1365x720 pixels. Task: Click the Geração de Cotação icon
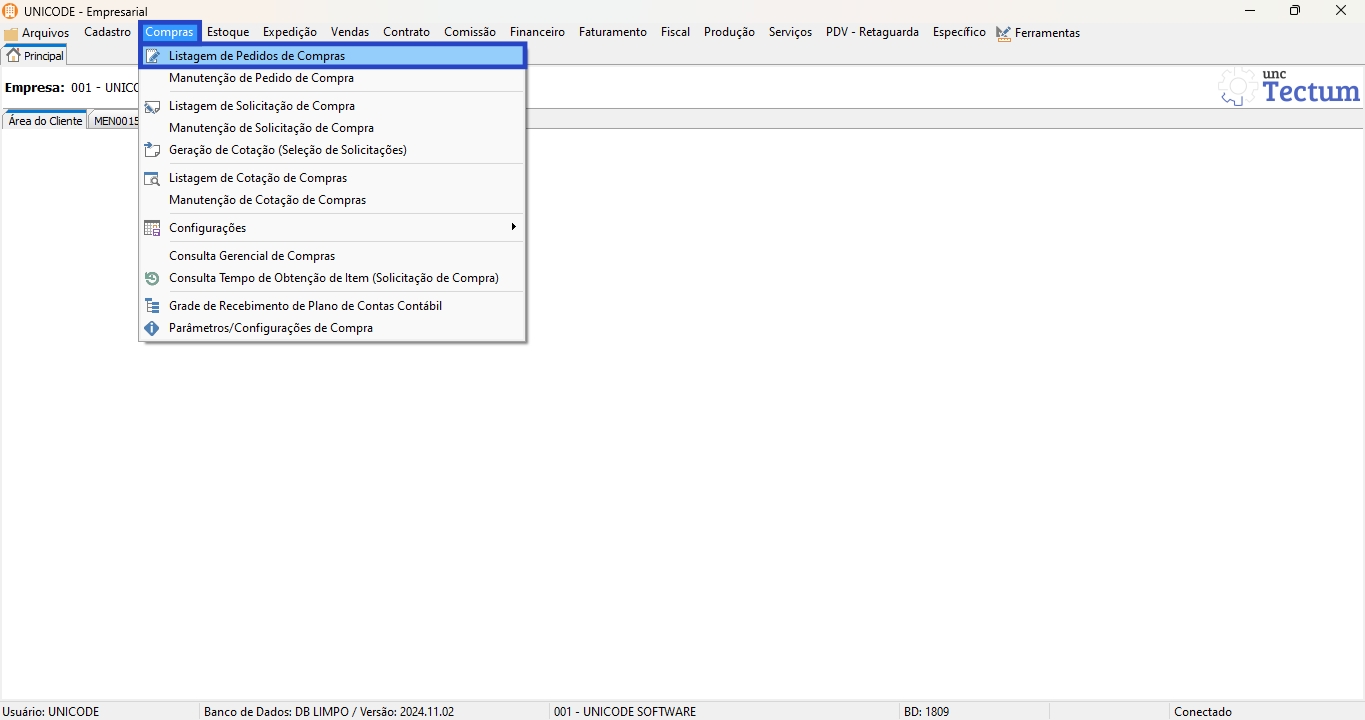point(152,150)
